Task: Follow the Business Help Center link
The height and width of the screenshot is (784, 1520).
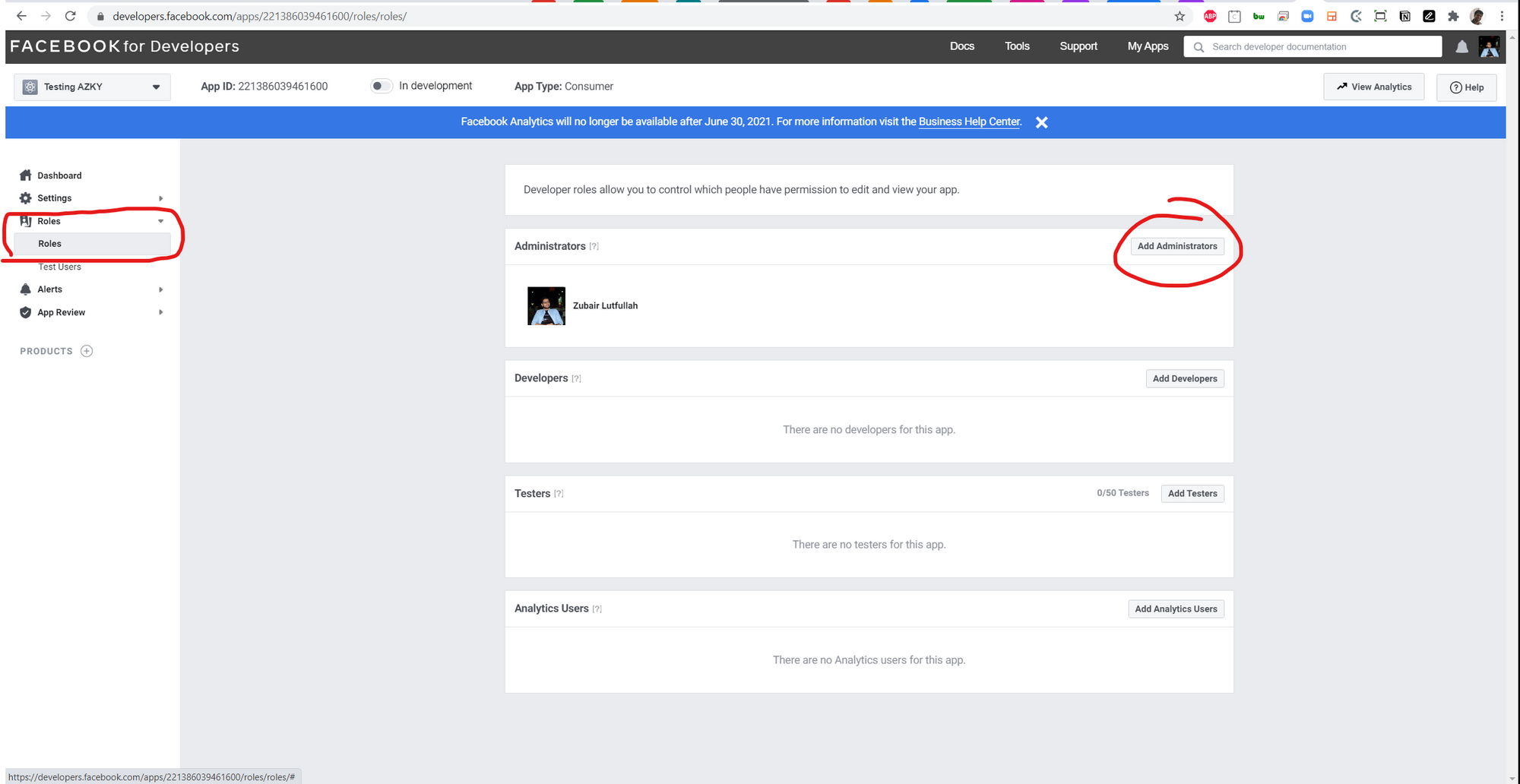Action: pyautogui.click(x=969, y=122)
